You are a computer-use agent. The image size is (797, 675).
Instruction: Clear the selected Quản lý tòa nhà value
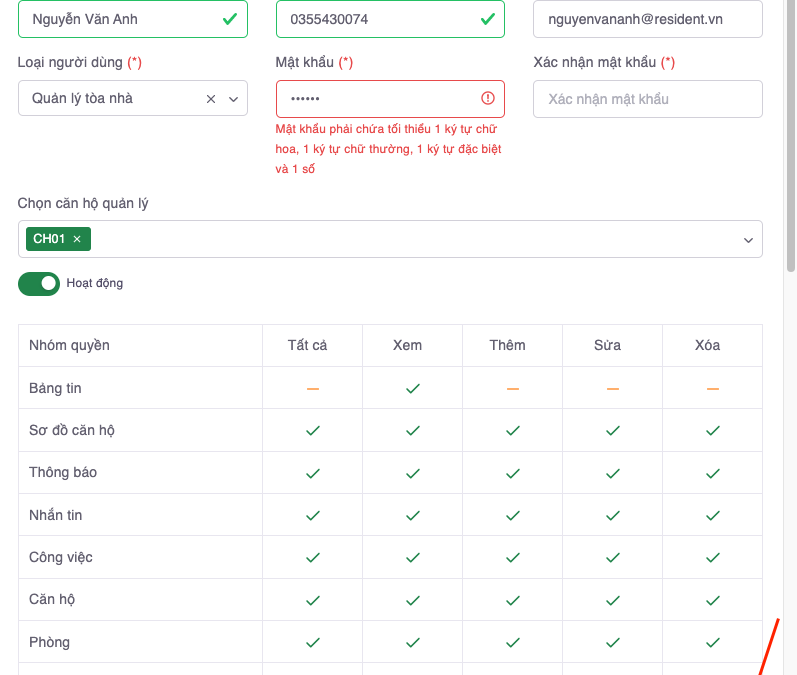tap(211, 99)
